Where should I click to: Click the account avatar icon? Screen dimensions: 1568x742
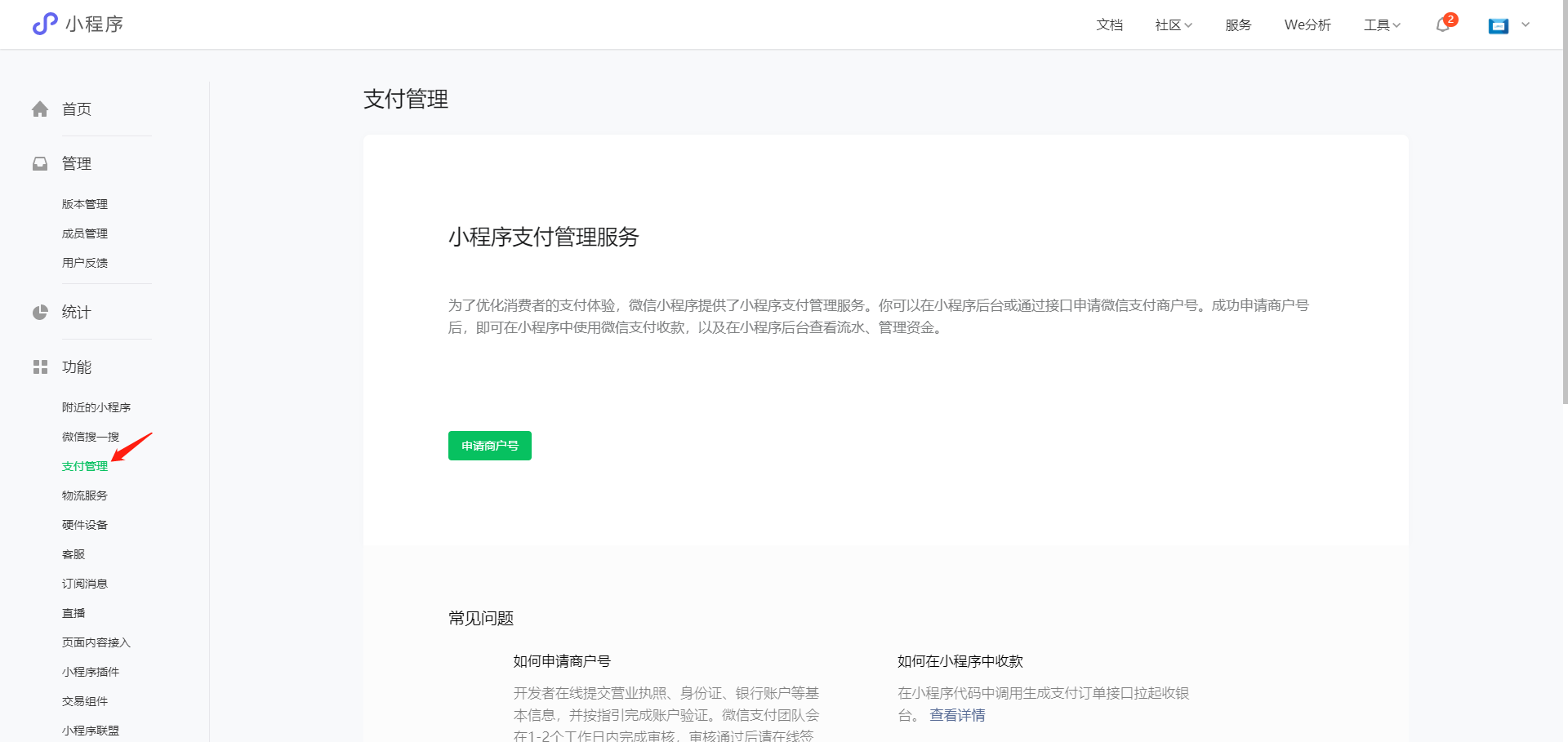1499,25
